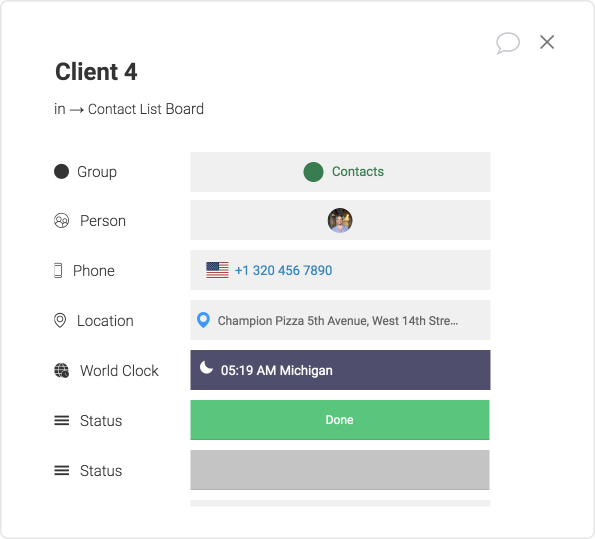The image size is (595, 539).
Task: Open the conversation speech bubble icon
Action: click(x=508, y=43)
